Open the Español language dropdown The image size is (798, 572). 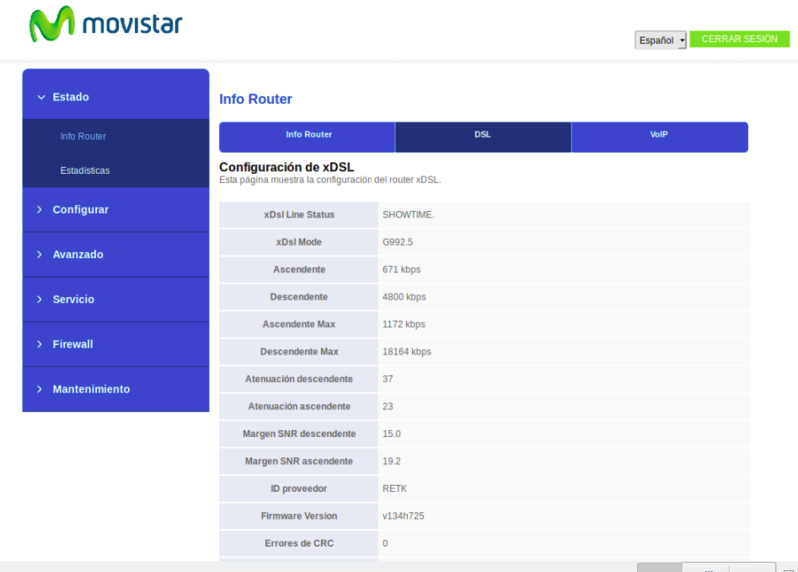pos(660,40)
